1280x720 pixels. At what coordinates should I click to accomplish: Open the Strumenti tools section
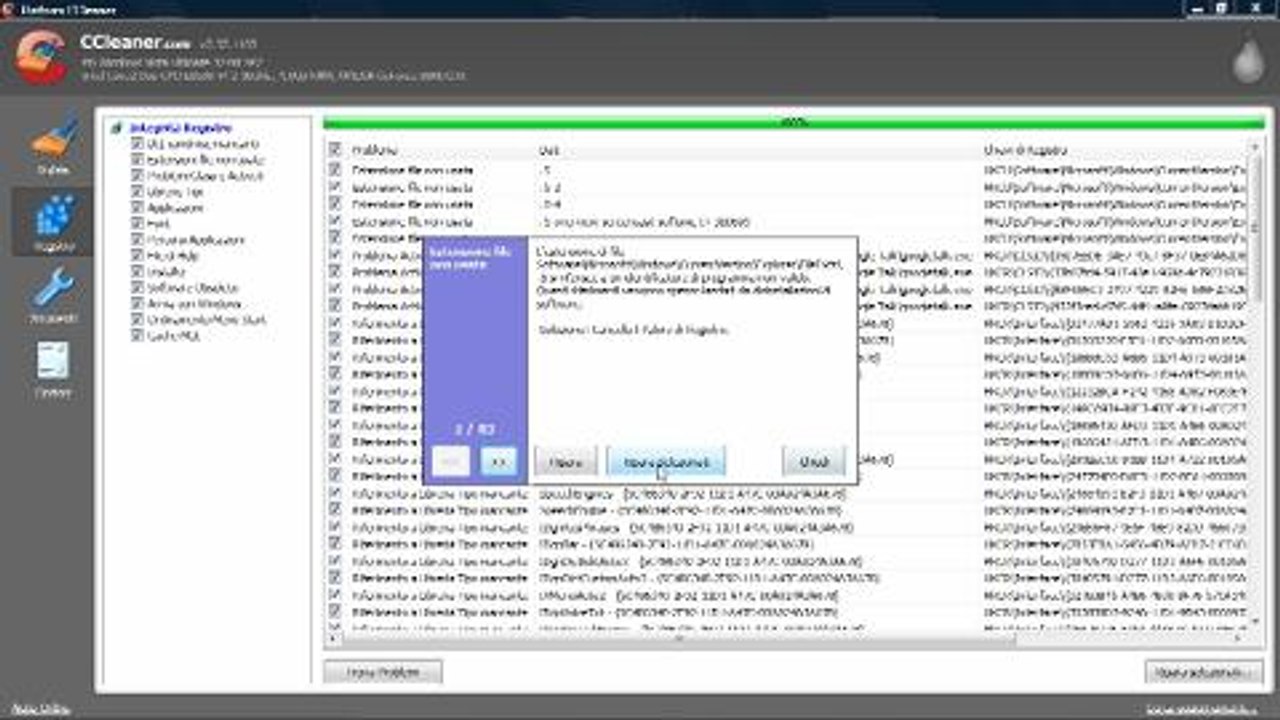click(54, 296)
